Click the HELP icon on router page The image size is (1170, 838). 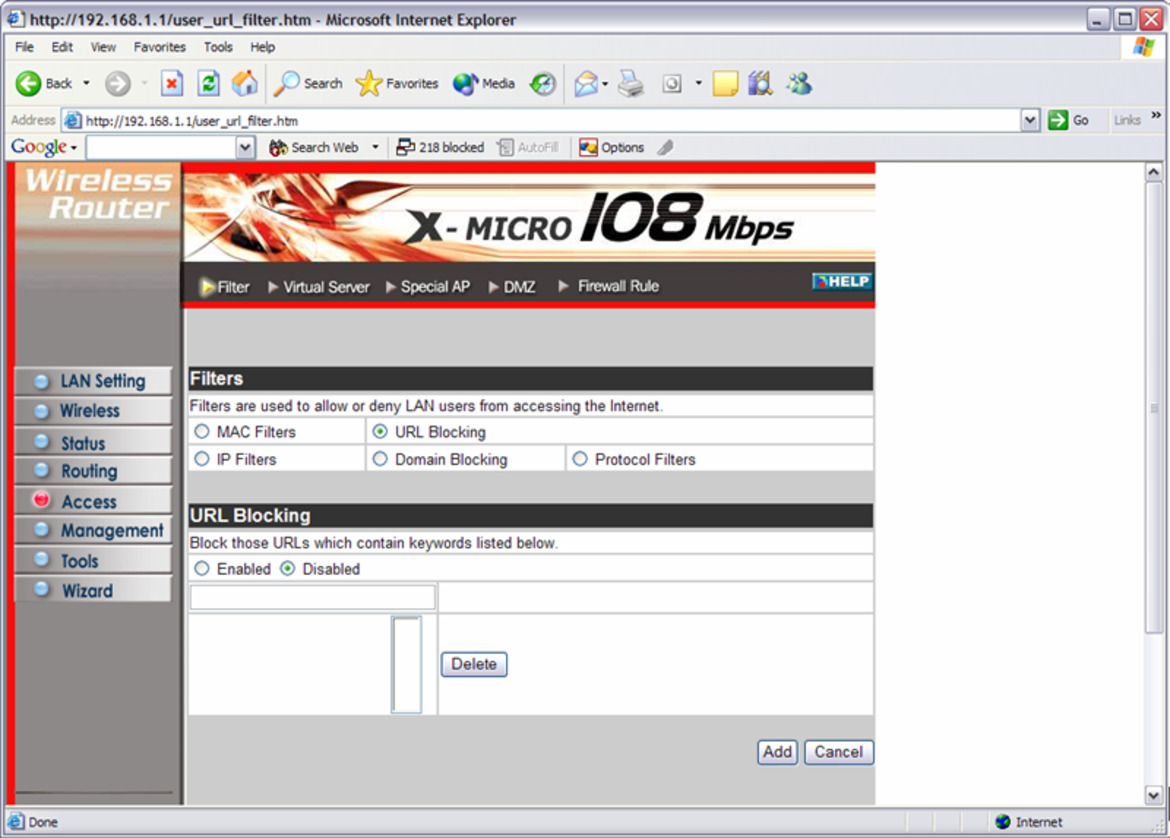tap(842, 281)
